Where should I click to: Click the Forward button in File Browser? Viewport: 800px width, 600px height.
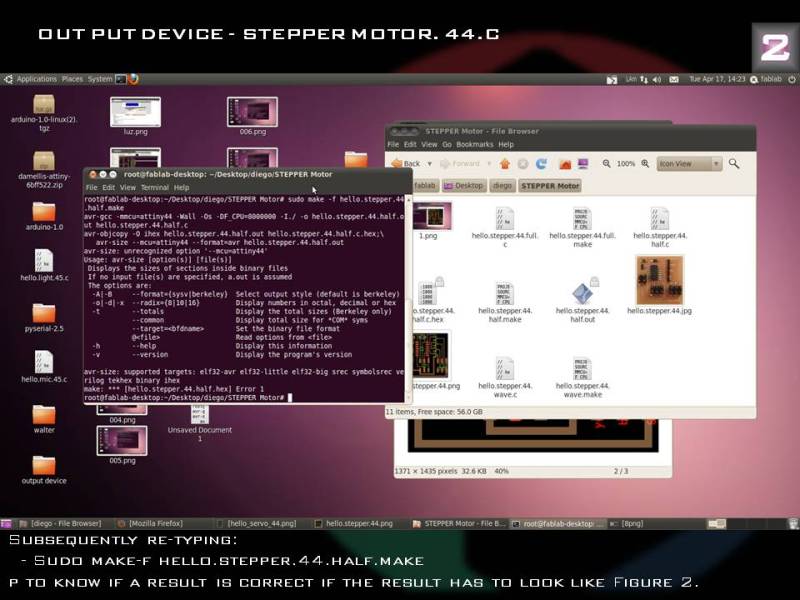(460, 164)
